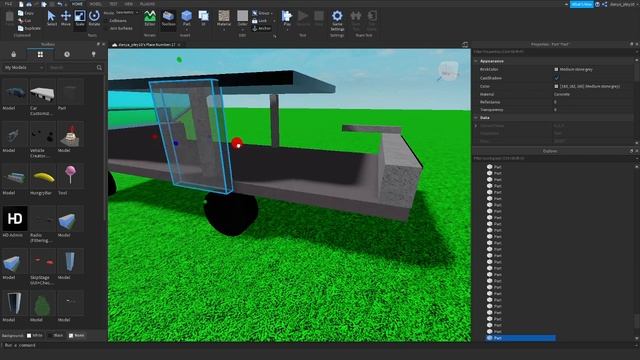Select Black background option
This screenshot has height=360, width=640.
pos(56,336)
